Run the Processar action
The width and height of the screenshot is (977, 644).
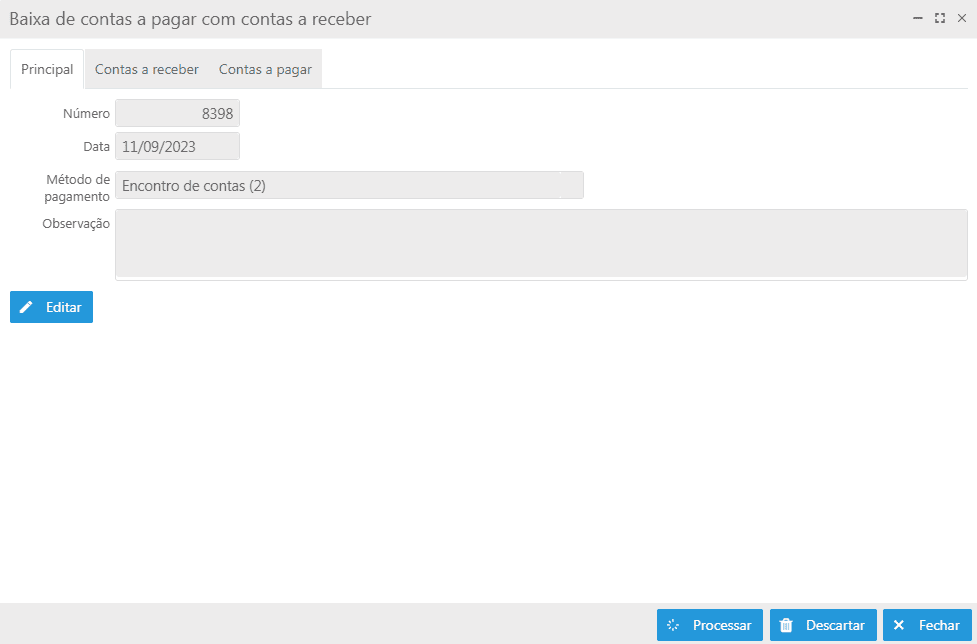[x=710, y=625]
